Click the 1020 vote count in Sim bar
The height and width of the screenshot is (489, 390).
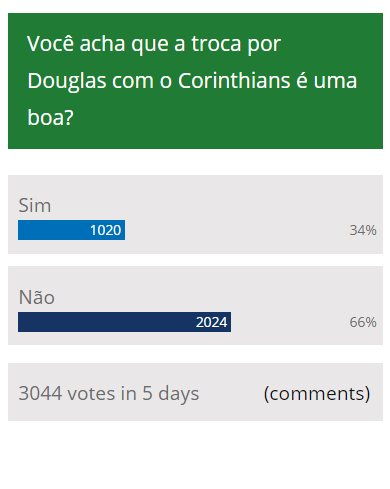105,230
